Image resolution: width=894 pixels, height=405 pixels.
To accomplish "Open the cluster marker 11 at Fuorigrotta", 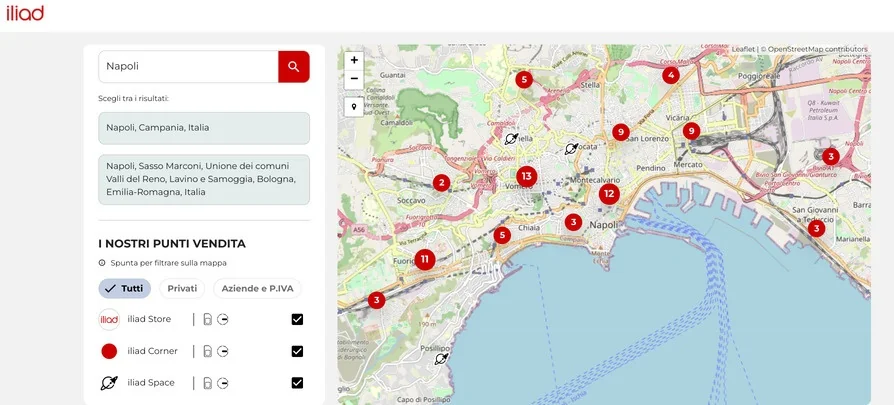I will pos(425,260).
